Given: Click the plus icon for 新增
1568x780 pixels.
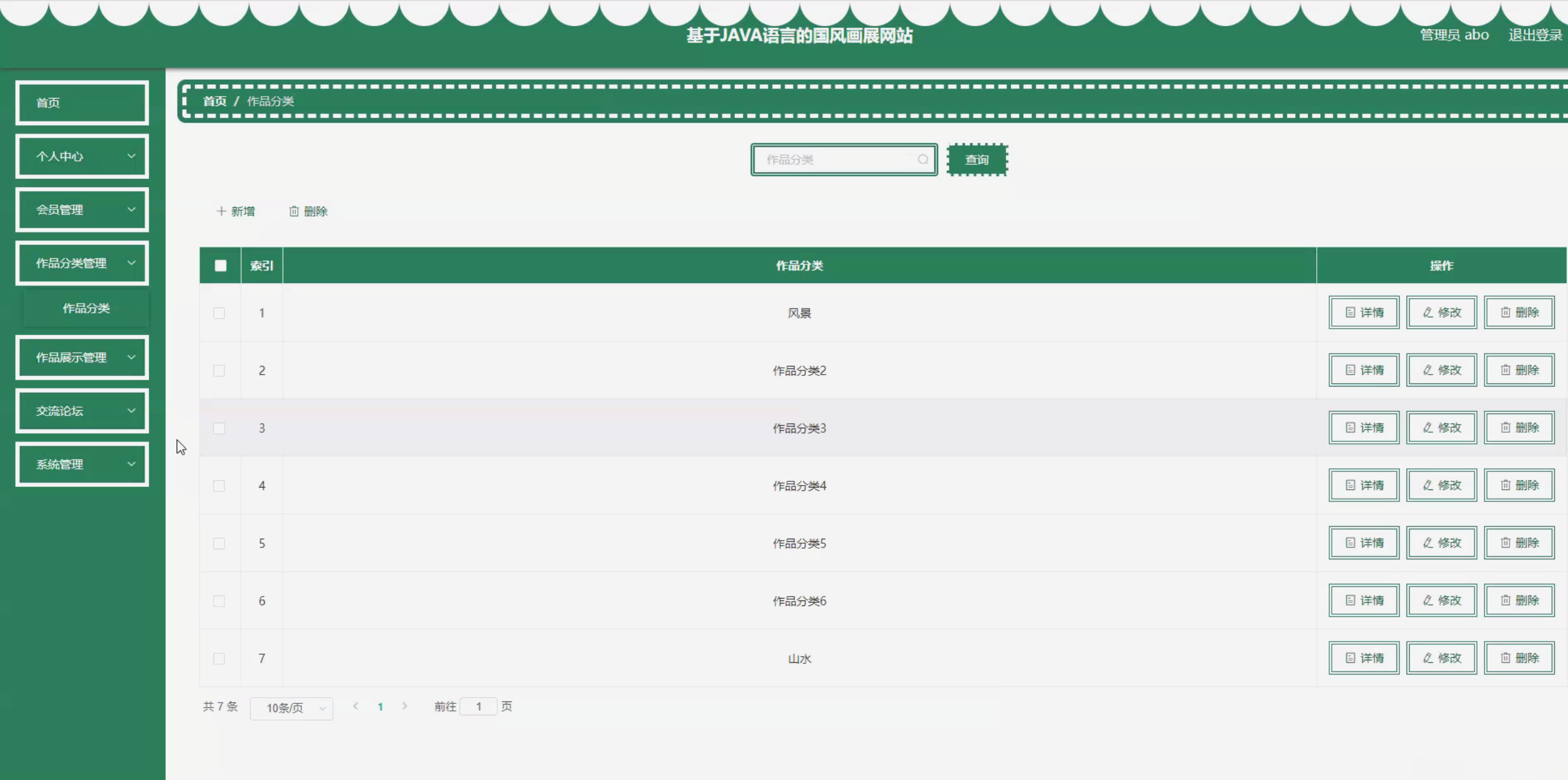Looking at the screenshot, I should (x=221, y=211).
